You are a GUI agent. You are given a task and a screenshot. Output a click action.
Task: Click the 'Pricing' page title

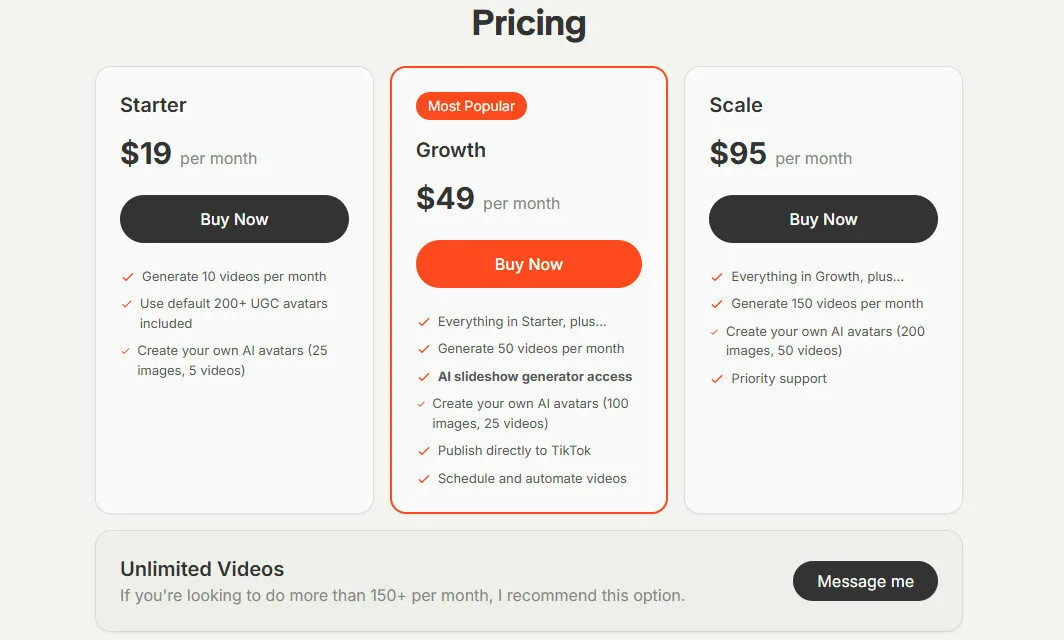529,23
